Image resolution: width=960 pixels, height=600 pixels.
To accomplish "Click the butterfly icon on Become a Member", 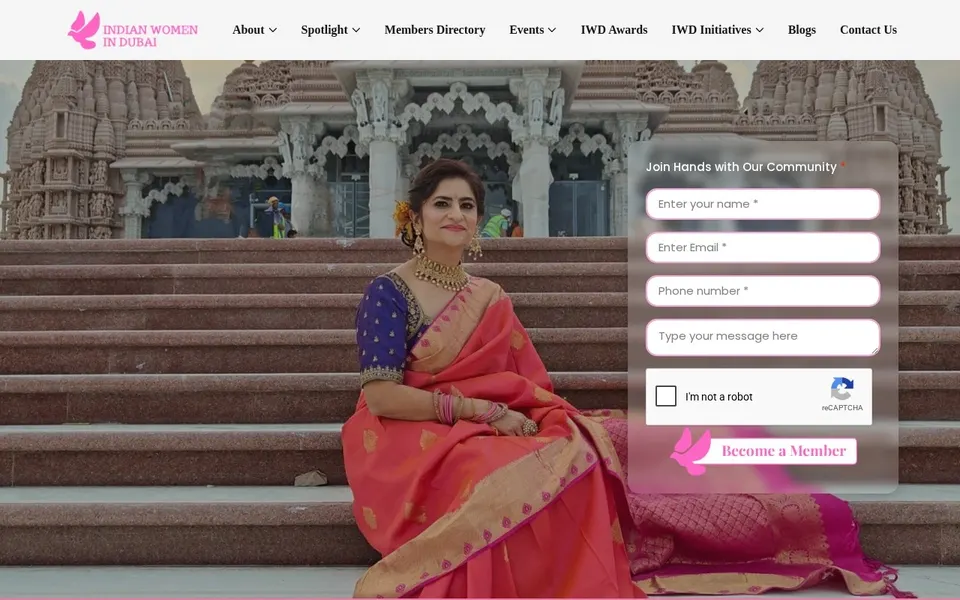I will click(x=691, y=452).
